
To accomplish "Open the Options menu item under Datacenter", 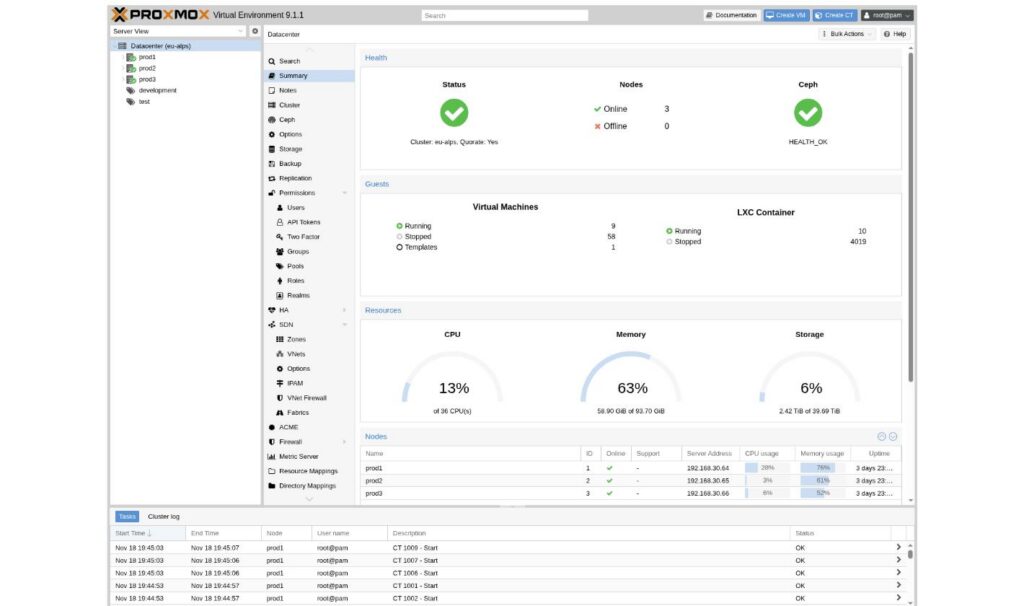I will pos(310,135).
